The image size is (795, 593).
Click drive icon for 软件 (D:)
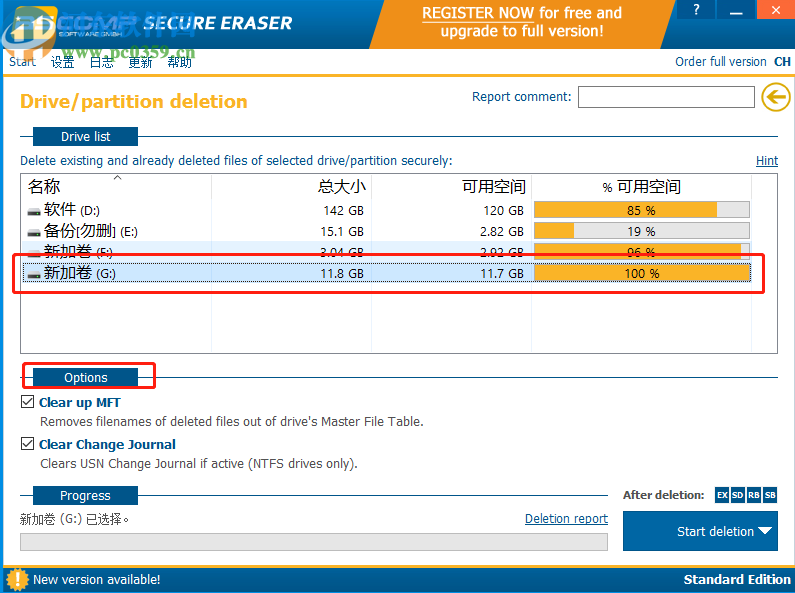[34, 211]
